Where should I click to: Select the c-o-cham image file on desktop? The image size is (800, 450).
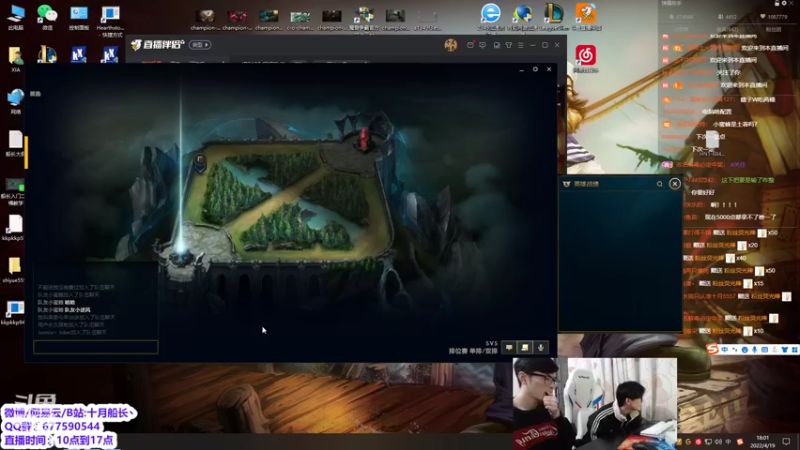point(300,19)
